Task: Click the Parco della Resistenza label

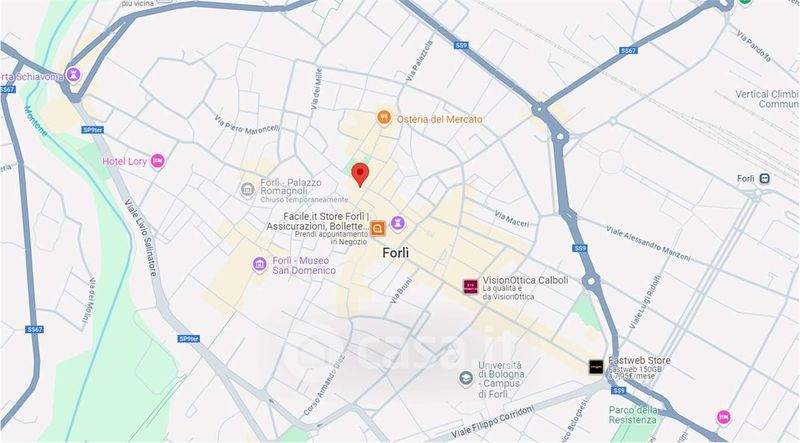Action: click(634, 415)
